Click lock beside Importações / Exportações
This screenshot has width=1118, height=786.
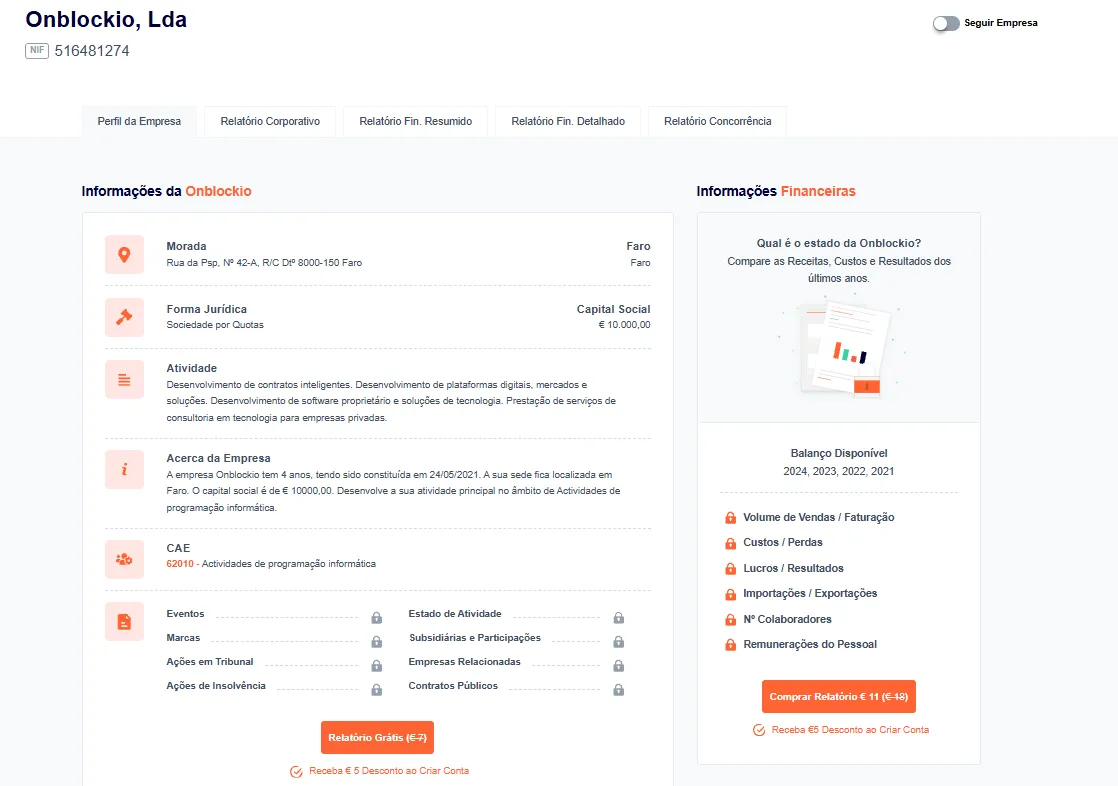(x=730, y=594)
